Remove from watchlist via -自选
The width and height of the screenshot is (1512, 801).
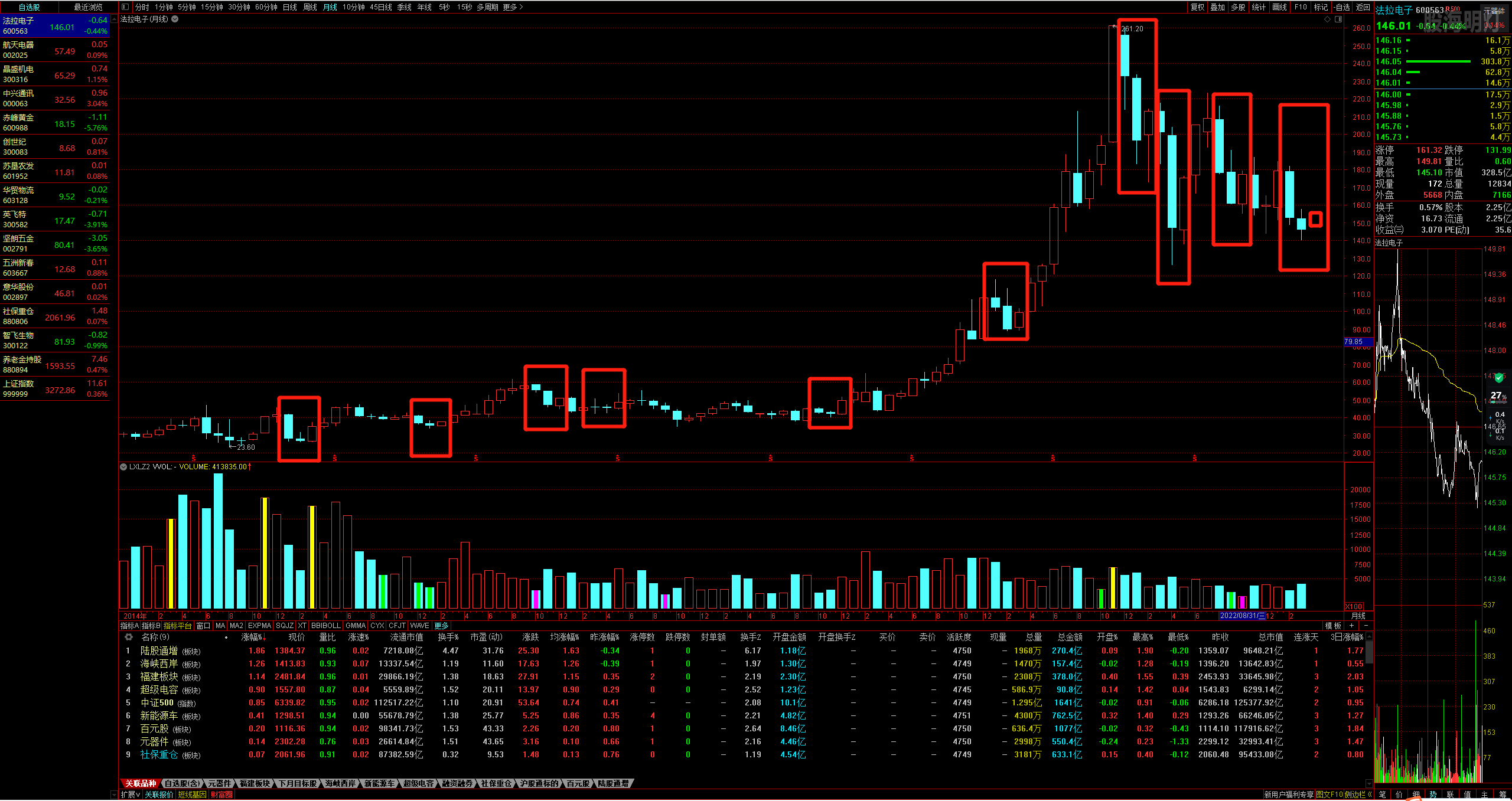(x=1341, y=7)
